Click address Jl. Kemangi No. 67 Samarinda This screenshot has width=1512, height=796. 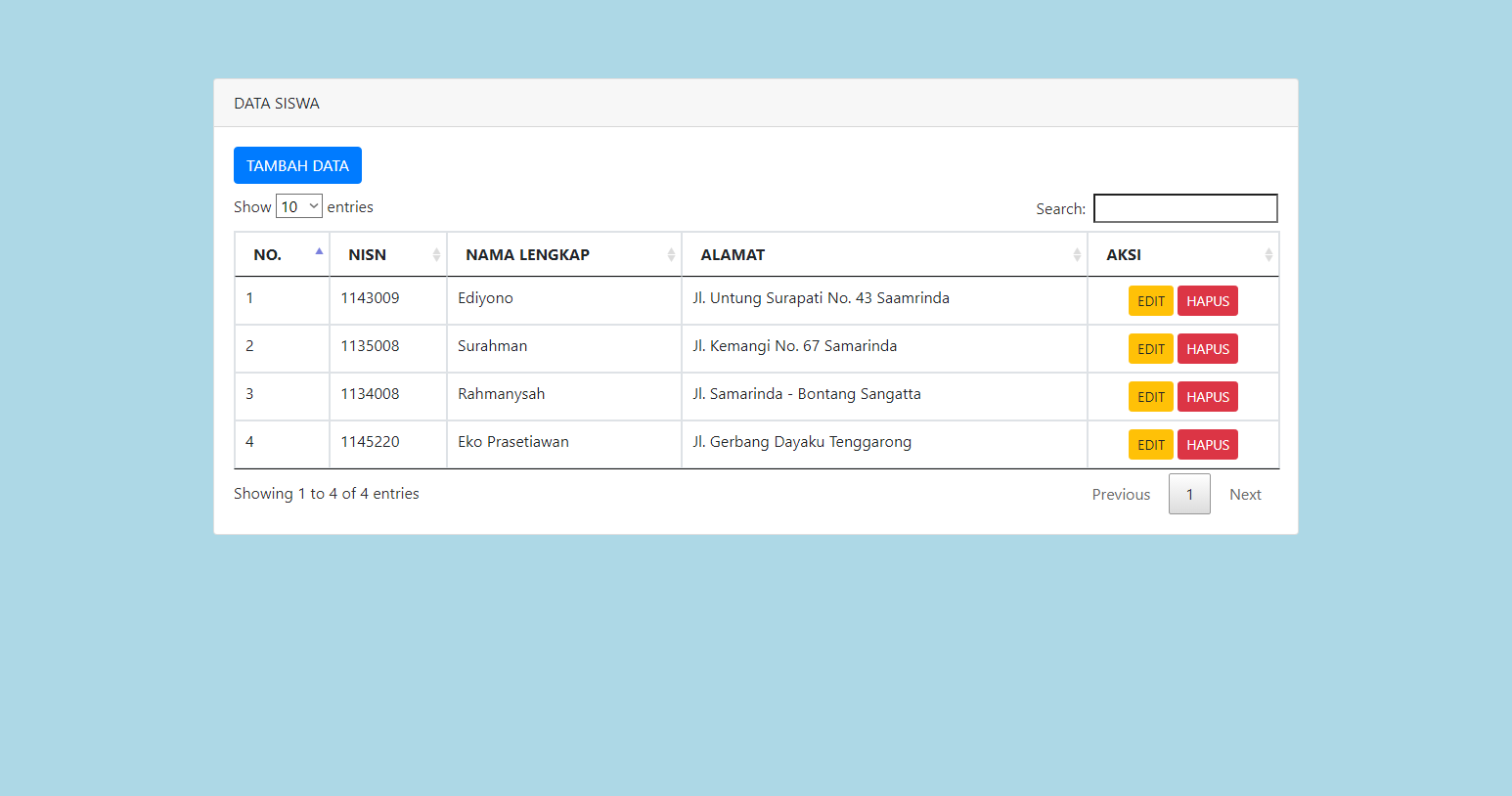(795, 346)
